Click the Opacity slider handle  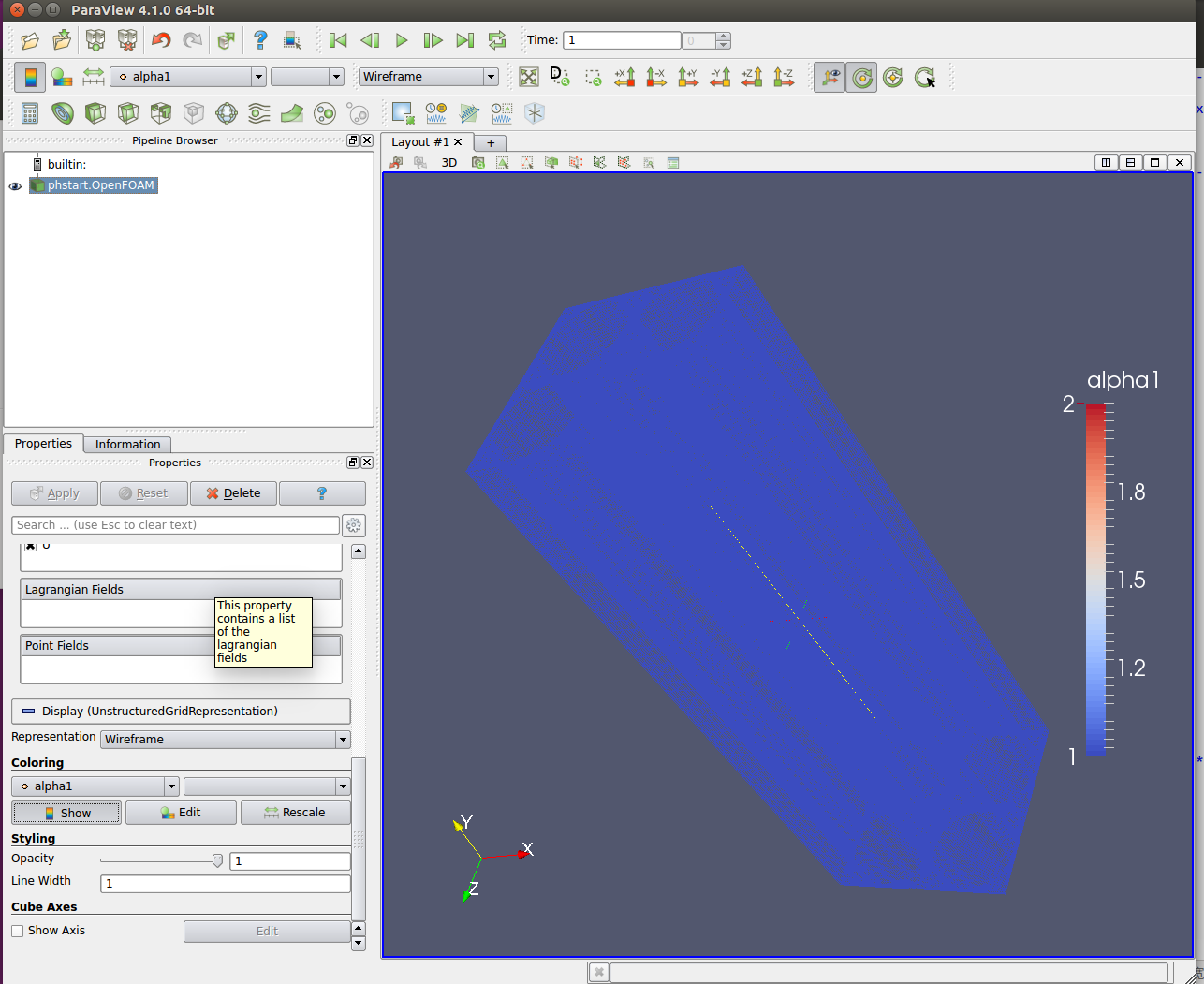click(217, 860)
